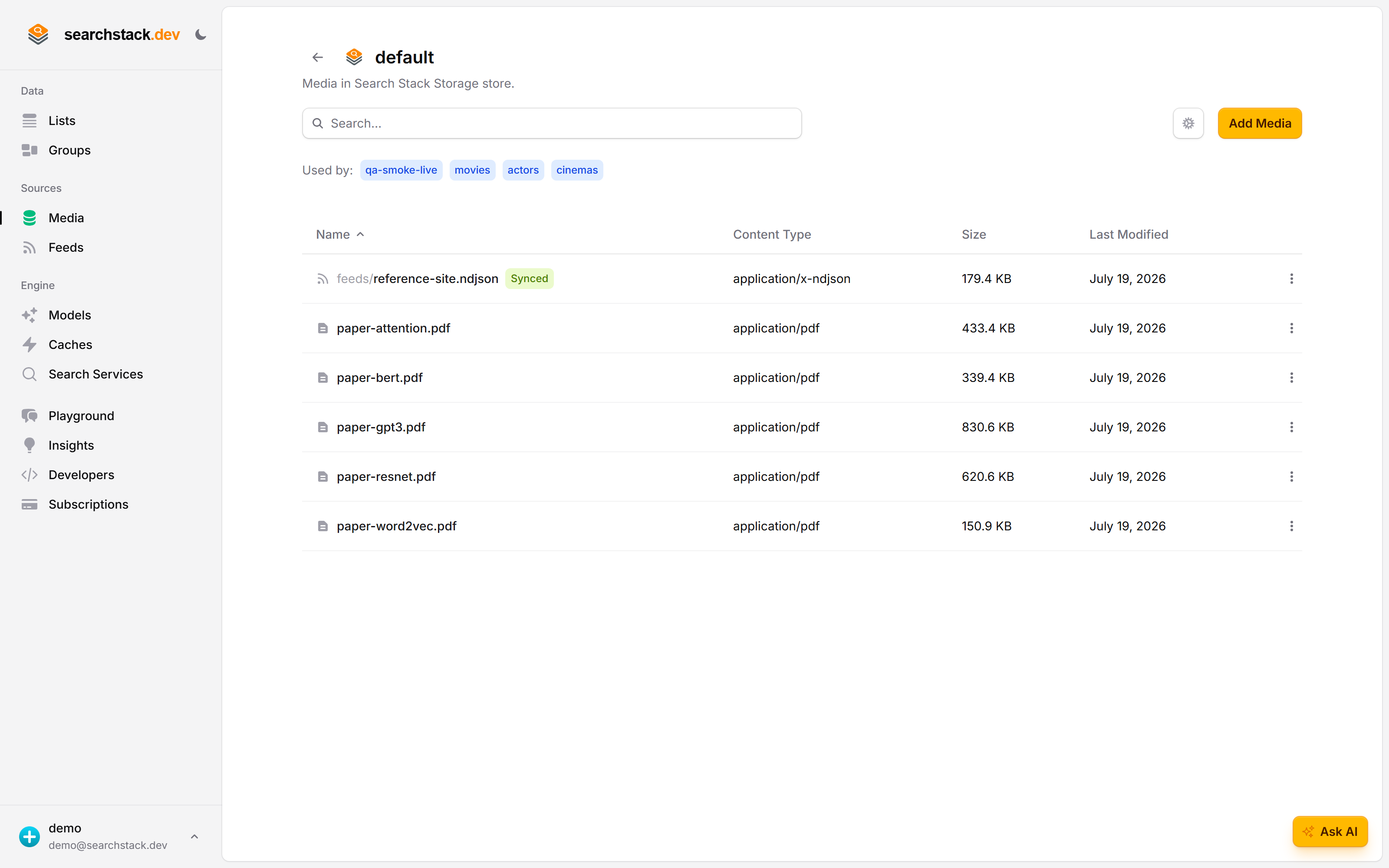
Task: Click the Synced status badge
Action: [529, 279]
